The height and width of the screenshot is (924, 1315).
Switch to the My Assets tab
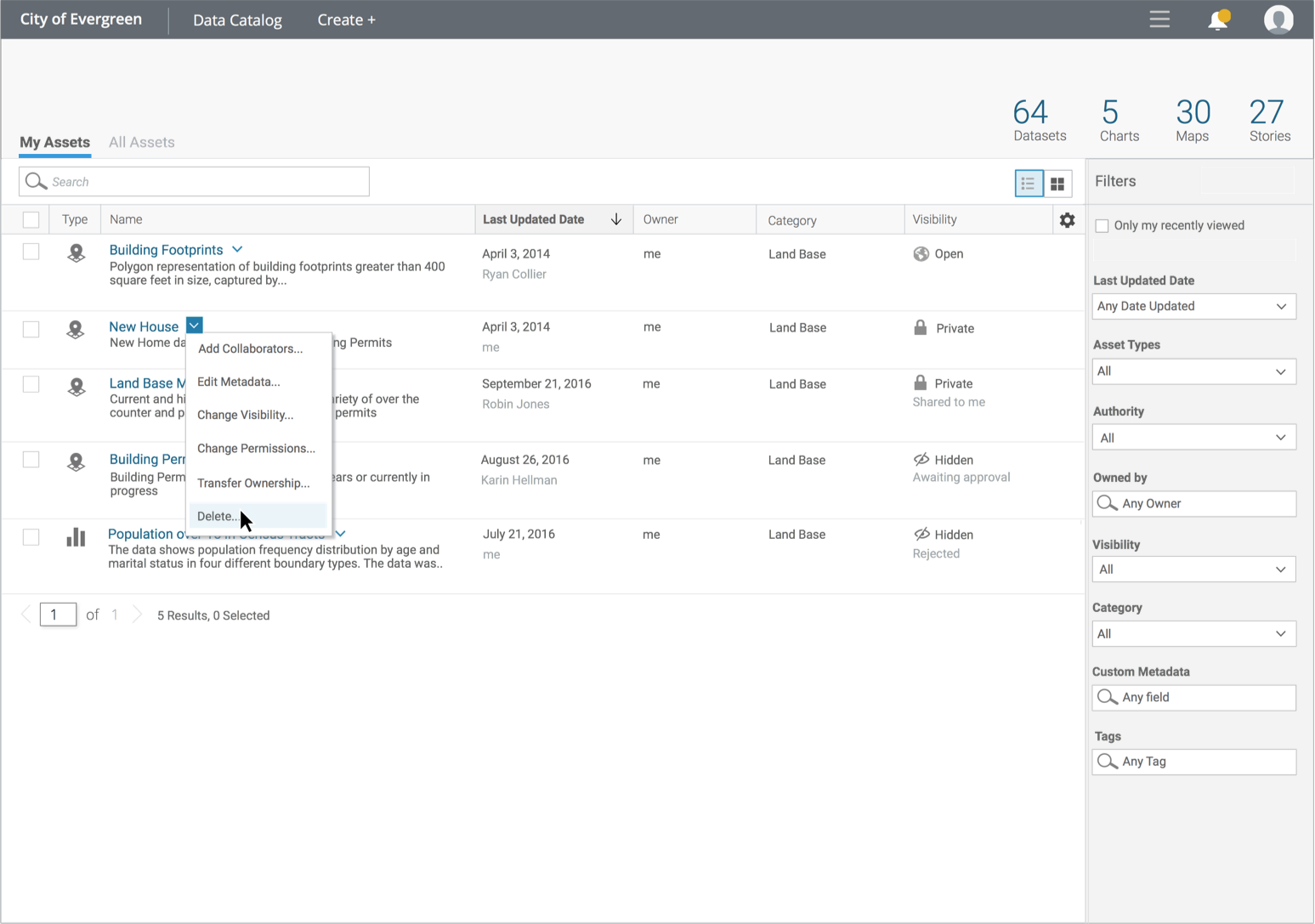[x=54, y=142]
